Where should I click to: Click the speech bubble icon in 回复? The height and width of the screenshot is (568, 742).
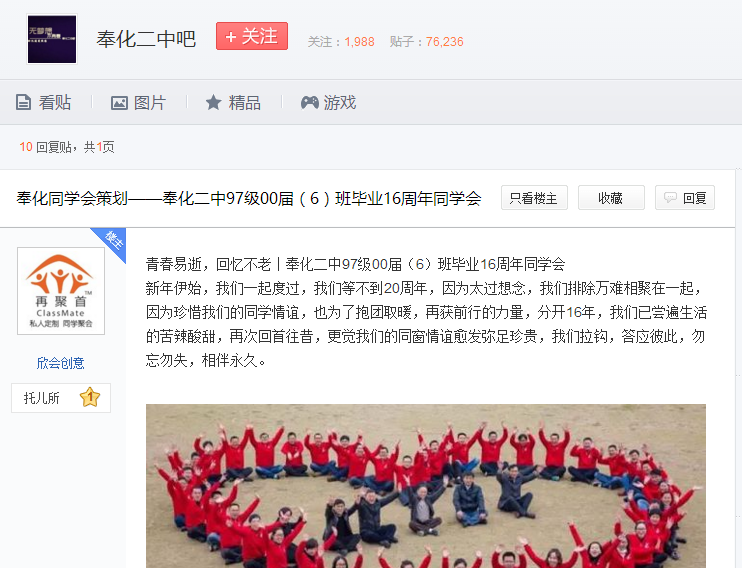pos(670,197)
